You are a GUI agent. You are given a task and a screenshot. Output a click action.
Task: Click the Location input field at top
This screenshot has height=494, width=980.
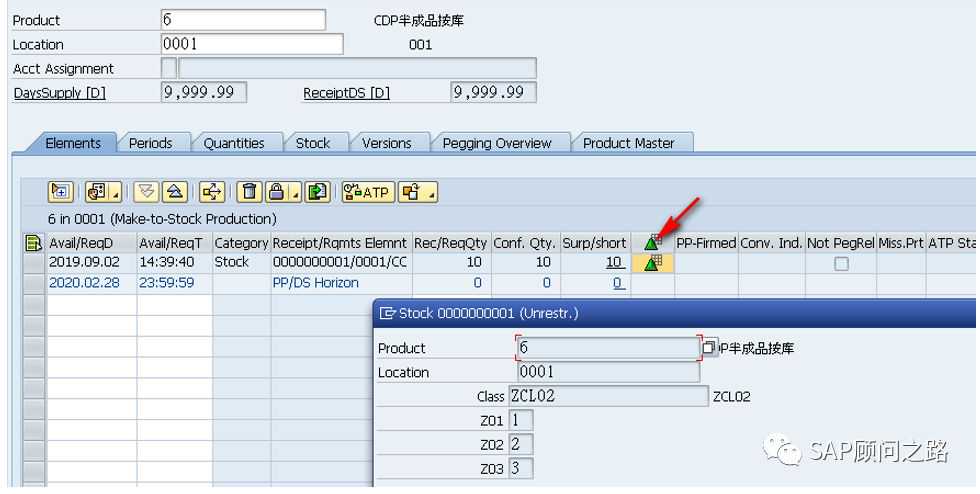pos(252,44)
